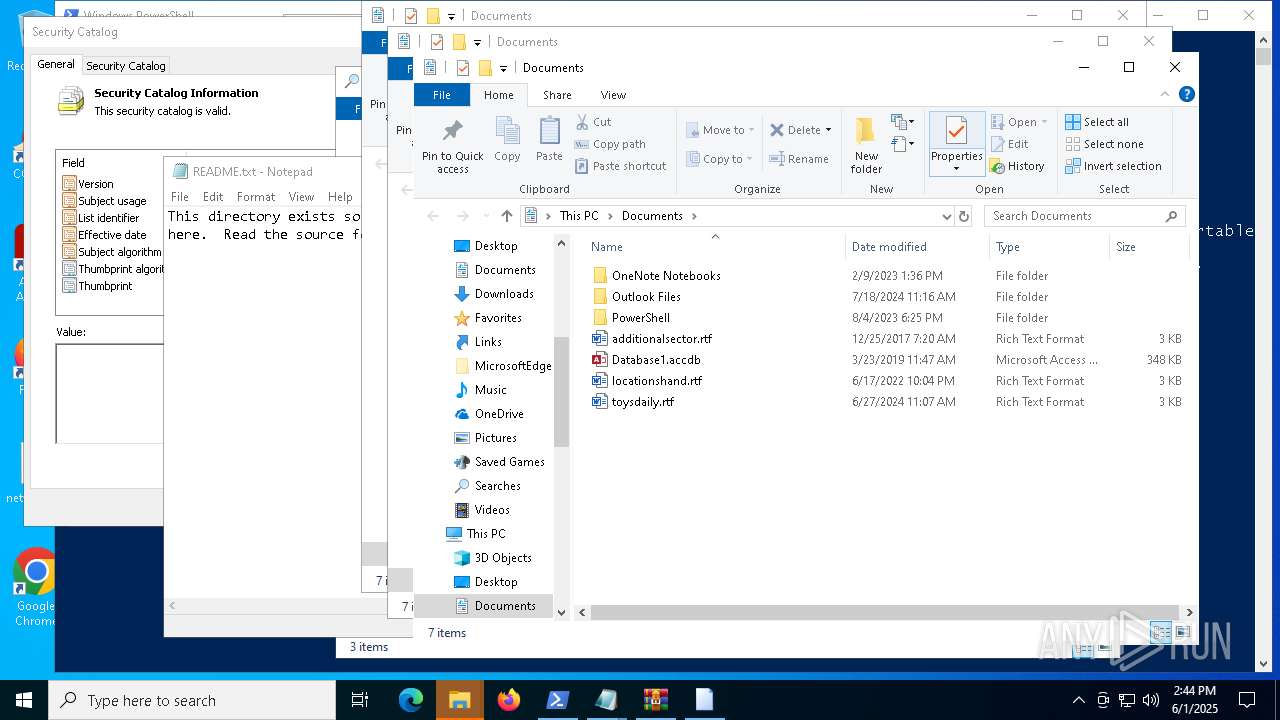
Task: Sort by Name column header
Action: (714, 247)
